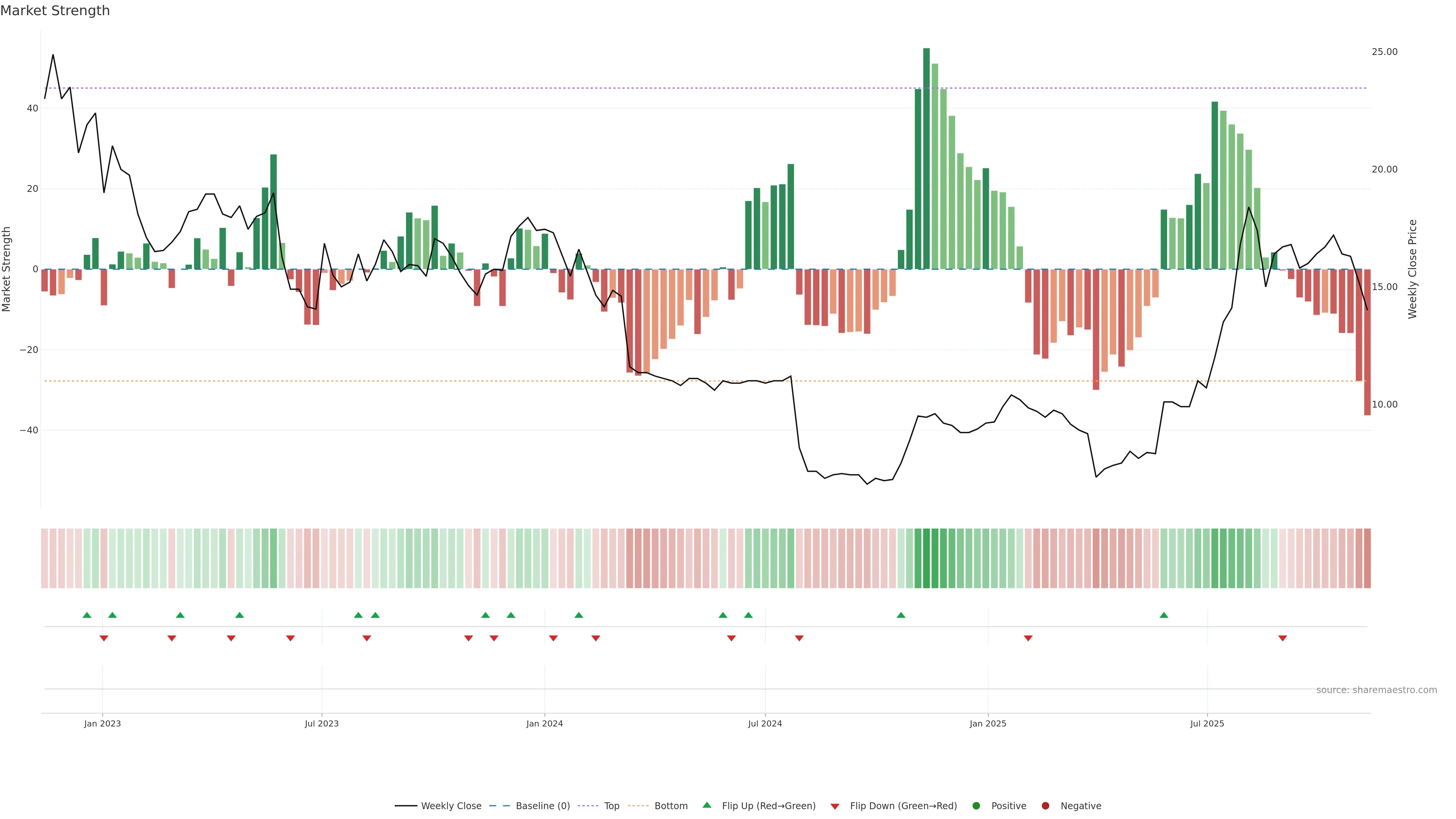Click the rightmost red flip-down triangle marker
The width and height of the screenshot is (1456, 819).
tap(1282, 638)
